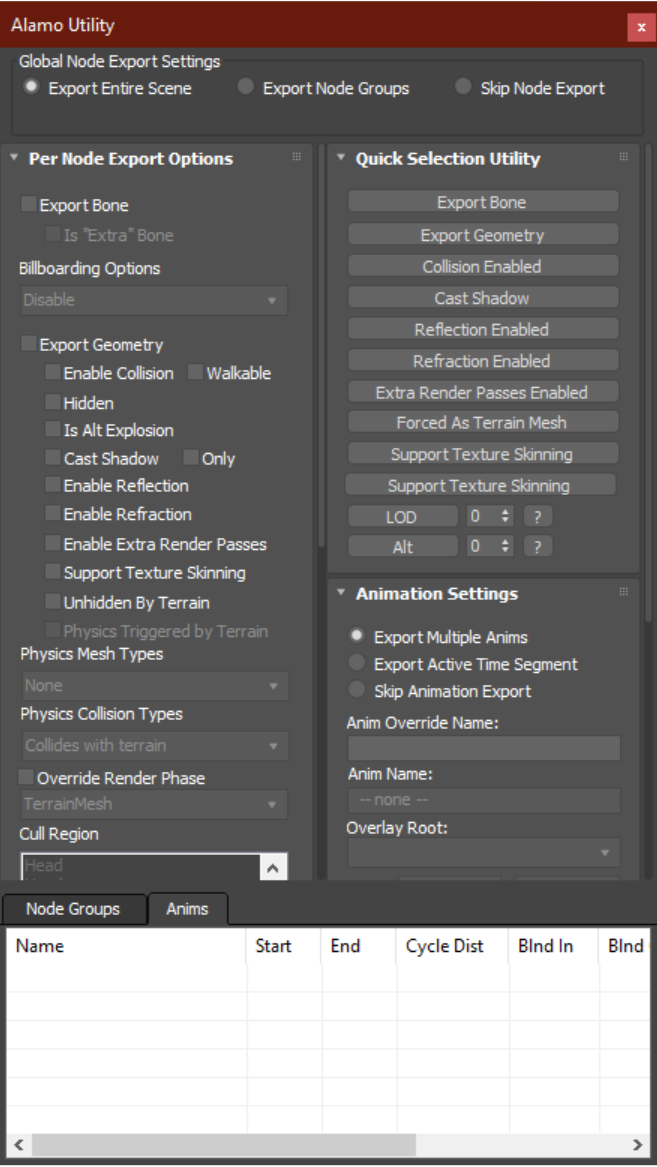657x1167 pixels.
Task: Click Collision Enabled button
Action: [482, 266]
